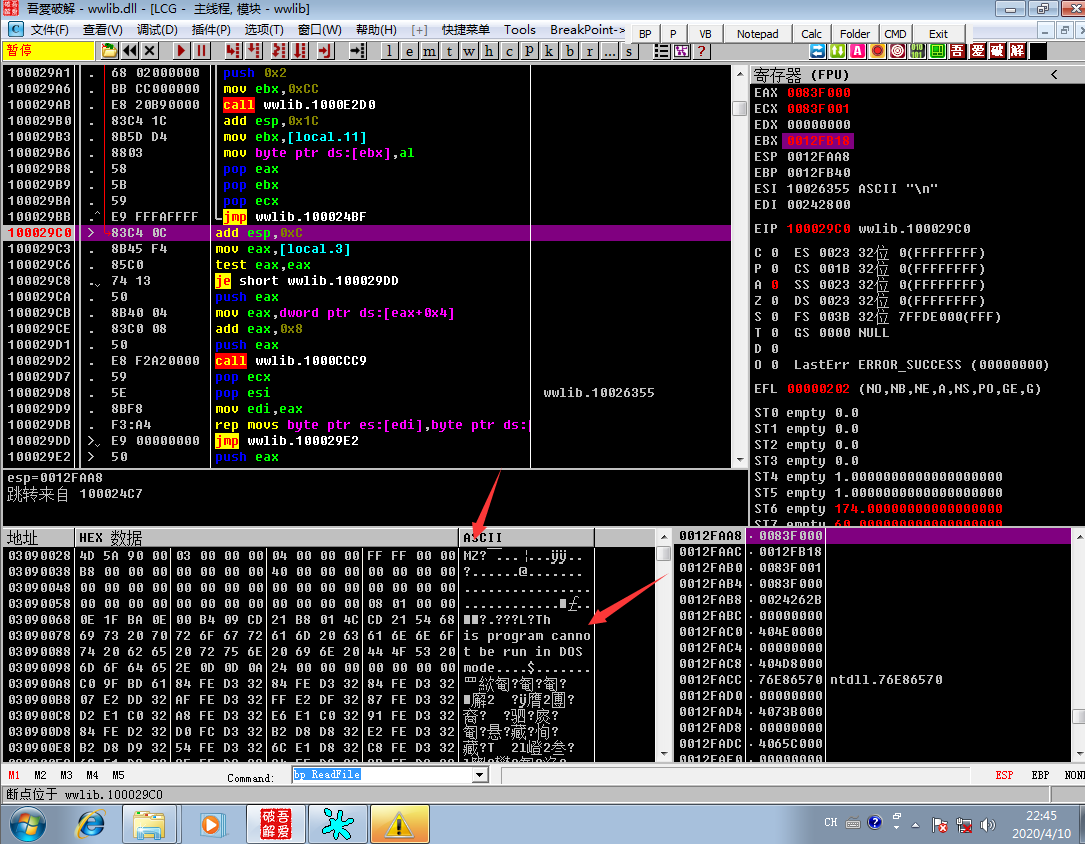The width and height of the screenshot is (1085, 844).
Task: Open the 调试(D) debug menu
Action: pos(157,30)
